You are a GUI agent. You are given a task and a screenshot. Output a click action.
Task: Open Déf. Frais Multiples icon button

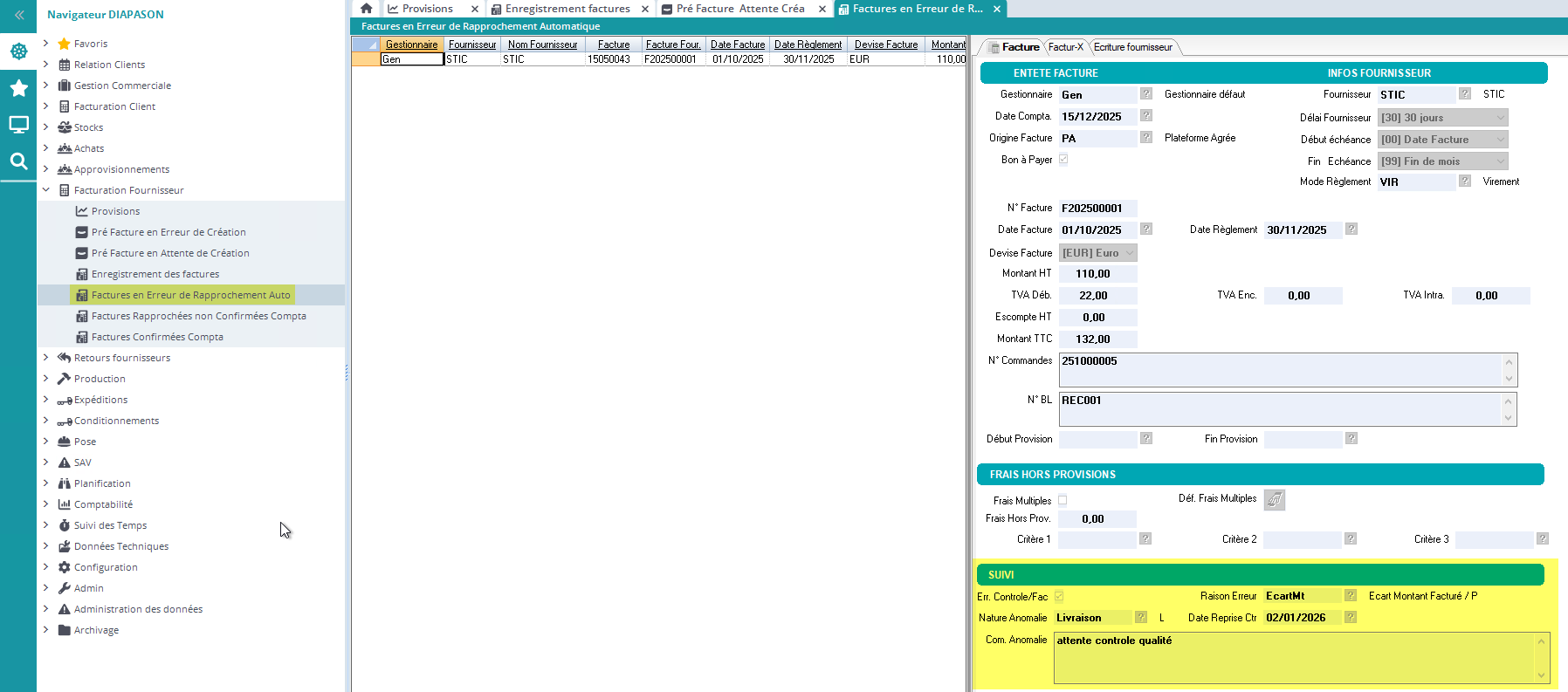(x=1275, y=500)
